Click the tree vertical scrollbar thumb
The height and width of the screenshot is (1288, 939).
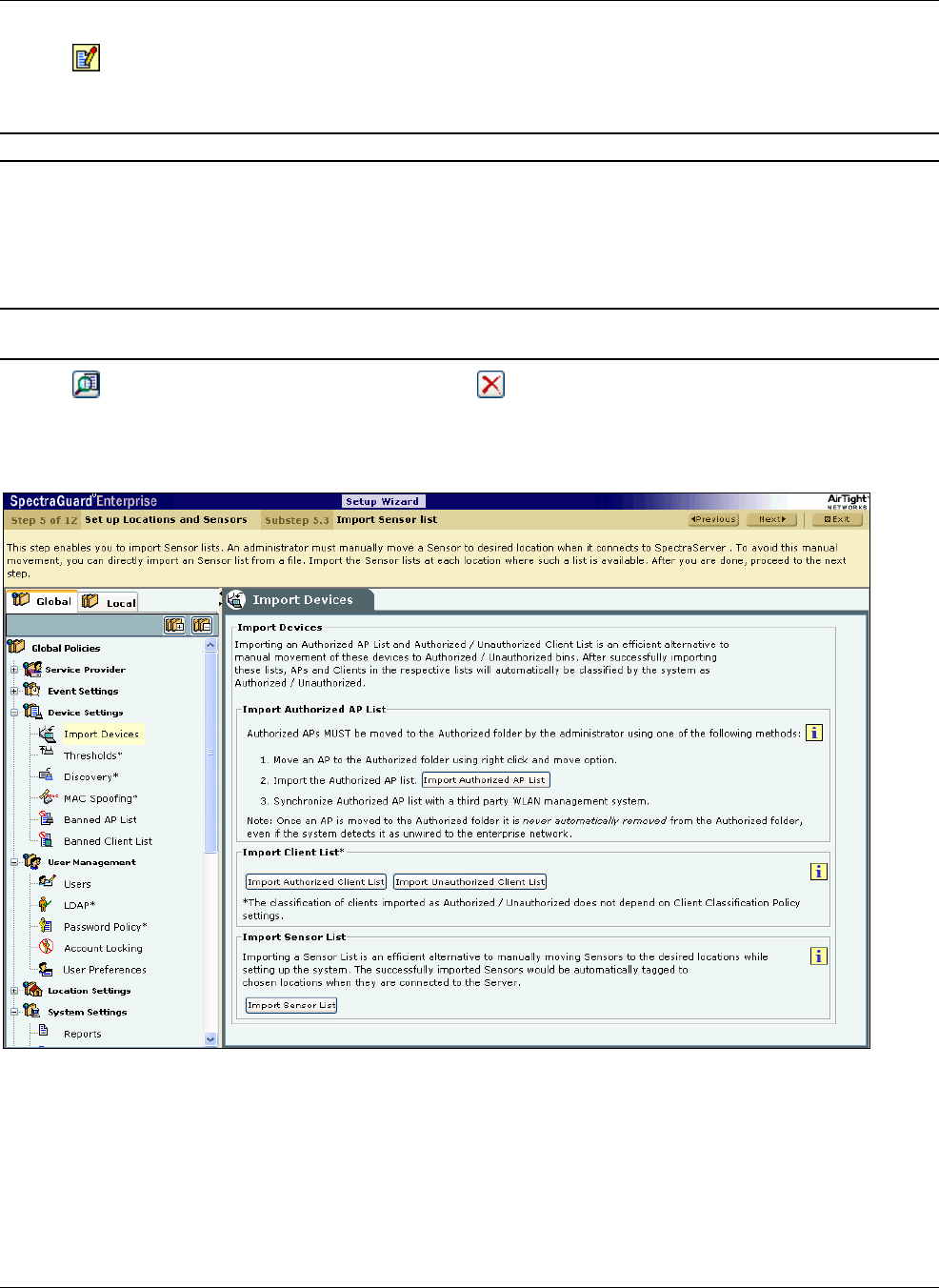tap(211, 753)
